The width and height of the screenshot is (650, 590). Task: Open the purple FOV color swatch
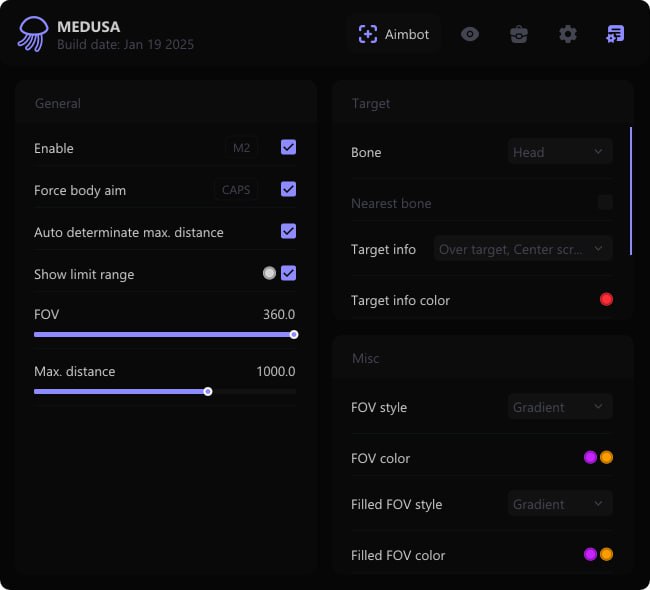(590, 458)
